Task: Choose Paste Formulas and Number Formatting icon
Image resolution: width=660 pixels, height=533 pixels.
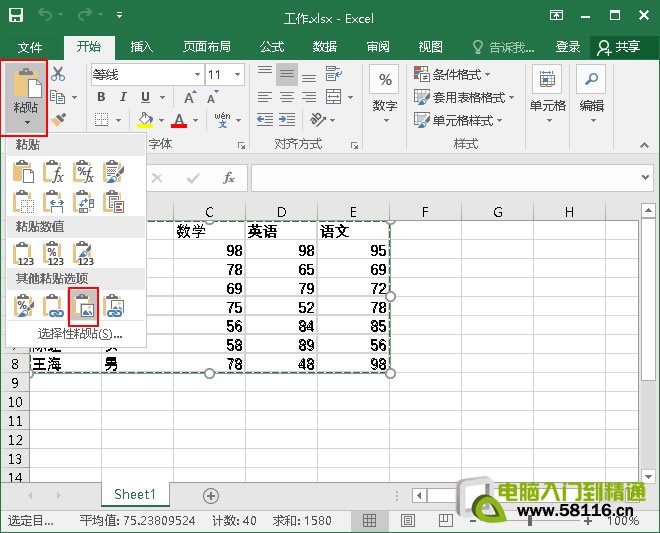Action: coord(83,171)
